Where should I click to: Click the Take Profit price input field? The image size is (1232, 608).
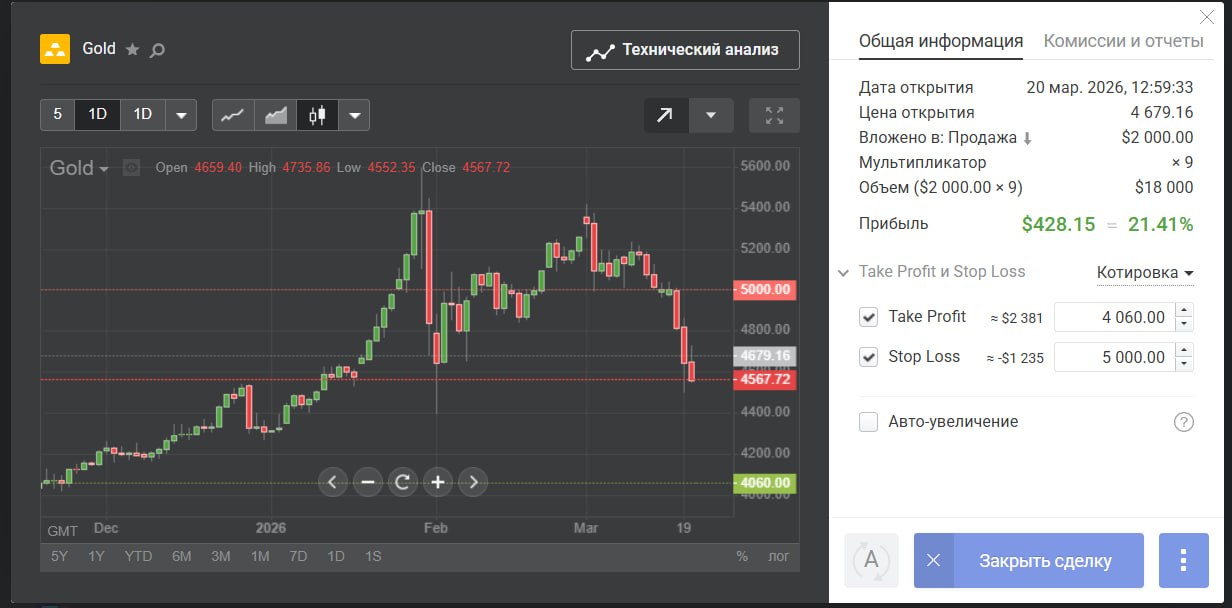(1114, 317)
